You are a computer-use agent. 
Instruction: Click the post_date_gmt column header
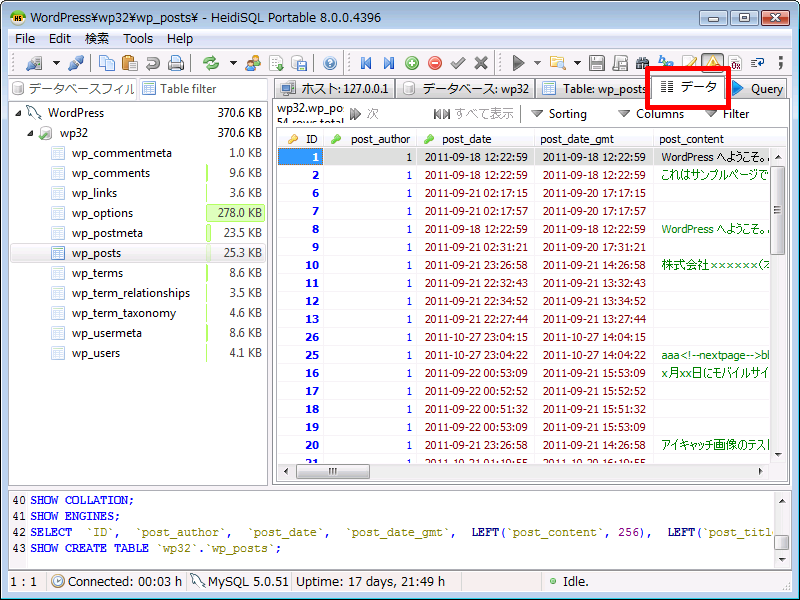(593, 139)
